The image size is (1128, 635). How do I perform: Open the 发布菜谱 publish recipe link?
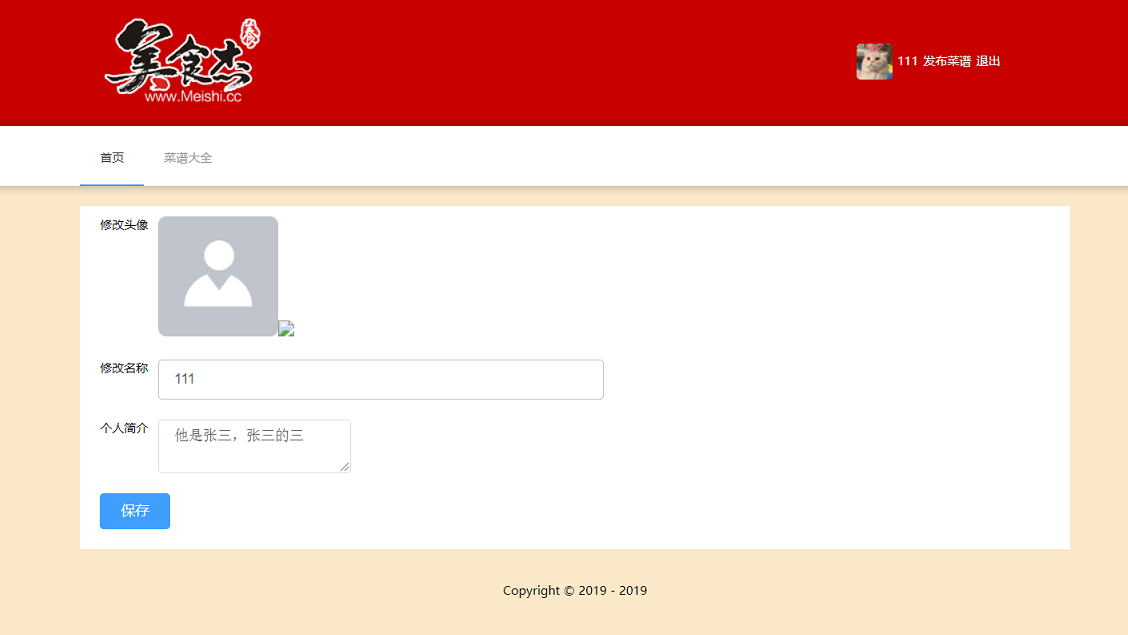coord(947,61)
